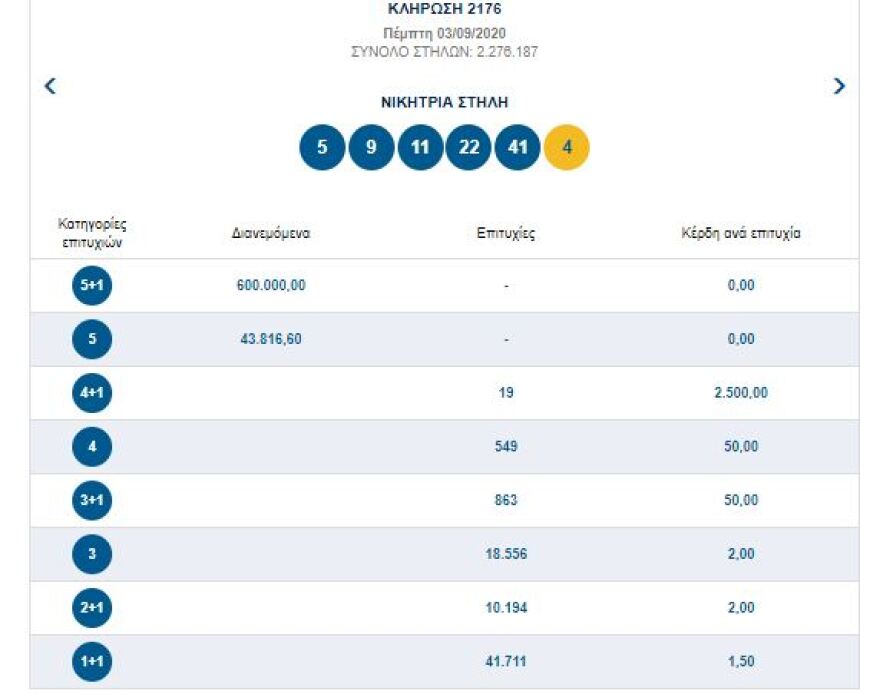Select winning number ball 41
Viewport: 880px width, 694px height.
(x=518, y=146)
